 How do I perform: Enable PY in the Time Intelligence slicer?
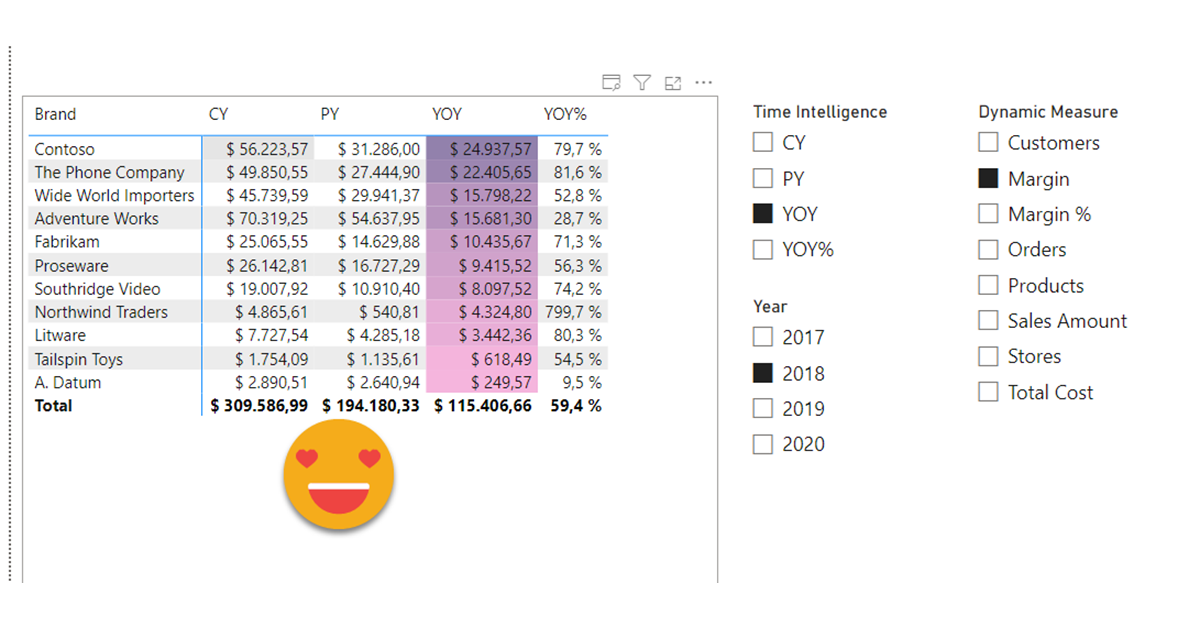(762, 178)
